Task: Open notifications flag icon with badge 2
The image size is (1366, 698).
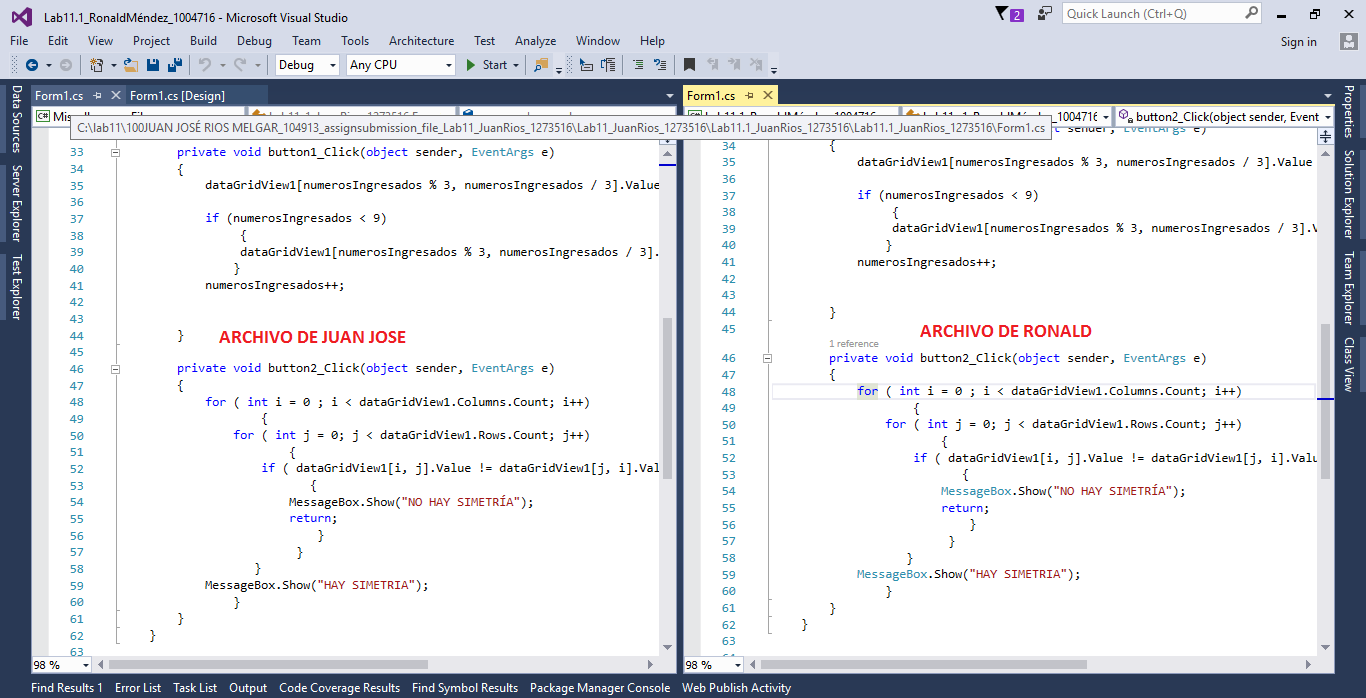Action: tap(1009, 14)
